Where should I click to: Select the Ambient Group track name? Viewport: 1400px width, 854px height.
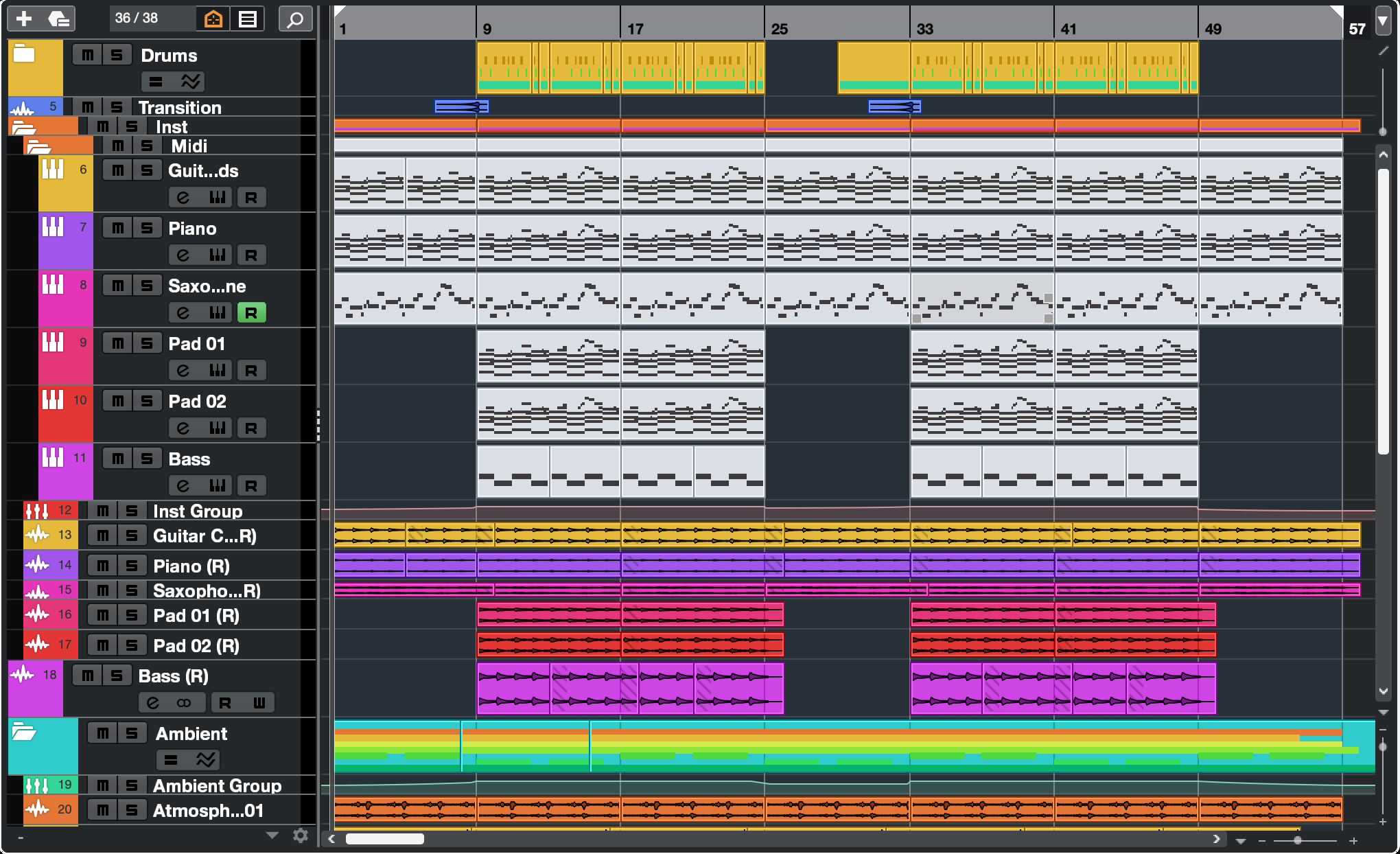click(217, 785)
